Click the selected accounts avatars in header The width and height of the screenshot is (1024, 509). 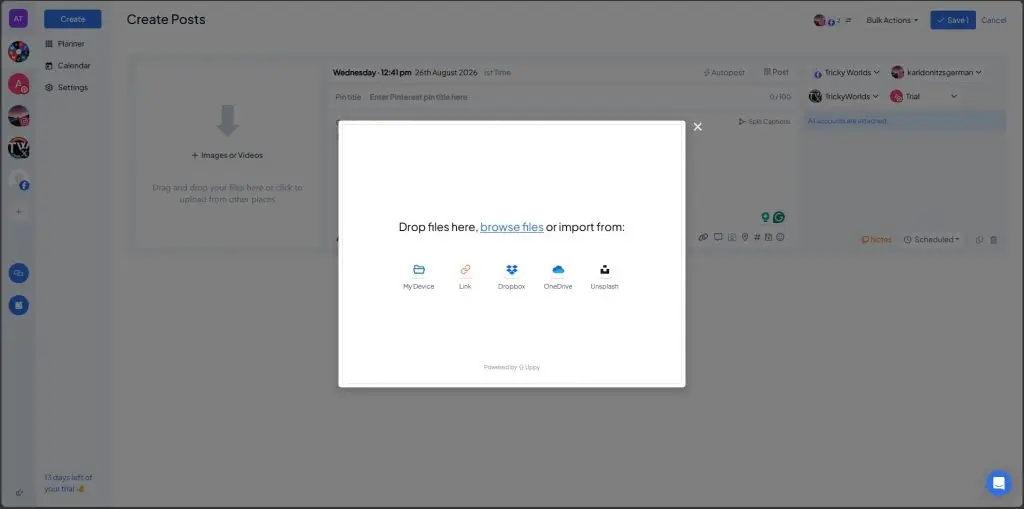coord(832,20)
